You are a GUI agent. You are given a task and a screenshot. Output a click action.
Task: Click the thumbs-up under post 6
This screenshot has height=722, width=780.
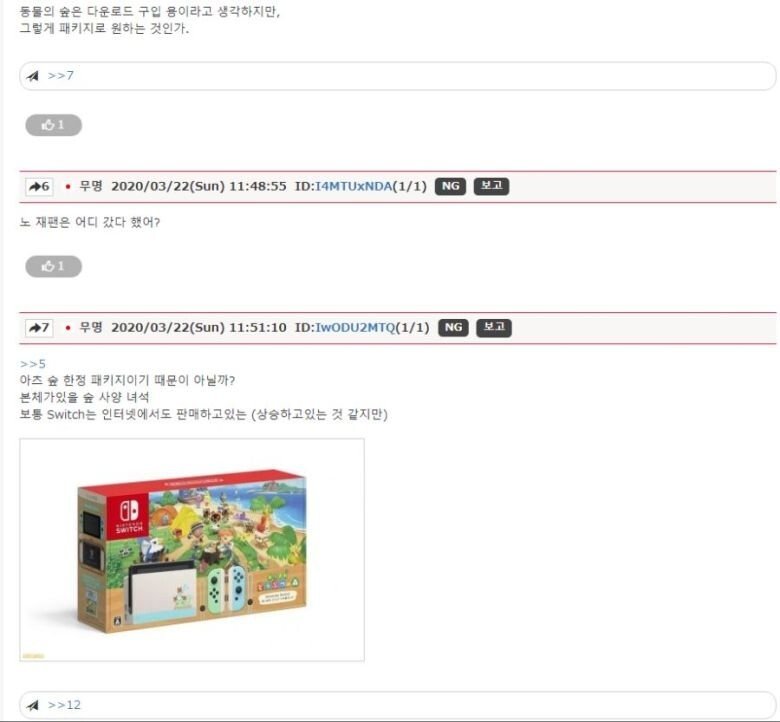[54, 266]
